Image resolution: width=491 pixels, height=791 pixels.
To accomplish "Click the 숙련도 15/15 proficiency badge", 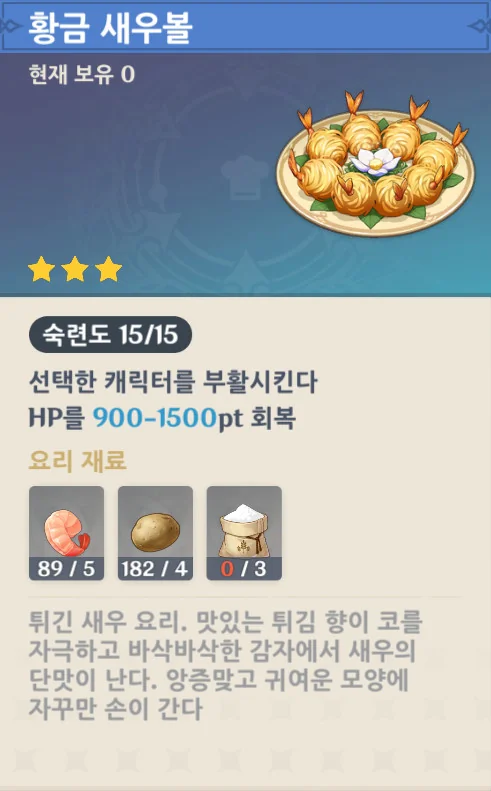I will pos(110,334).
